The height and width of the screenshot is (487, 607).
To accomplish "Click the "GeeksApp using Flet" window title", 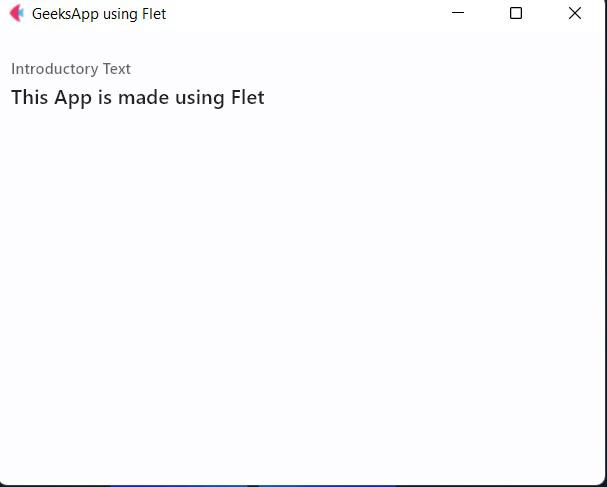I will pos(99,14).
